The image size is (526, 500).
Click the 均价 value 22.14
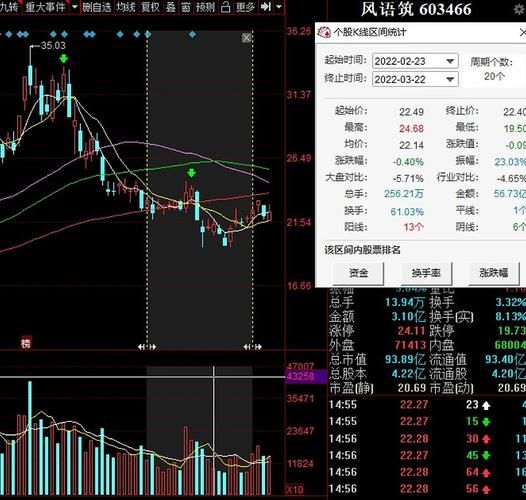click(x=411, y=145)
